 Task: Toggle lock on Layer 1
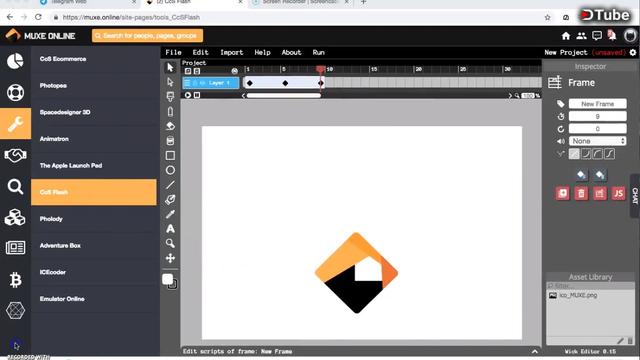point(195,83)
